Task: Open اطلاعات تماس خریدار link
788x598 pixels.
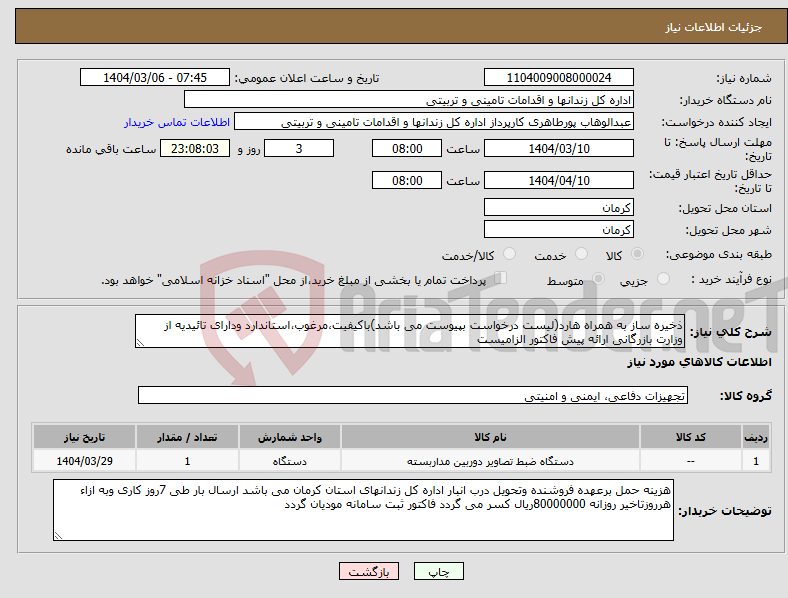Action: (177, 122)
